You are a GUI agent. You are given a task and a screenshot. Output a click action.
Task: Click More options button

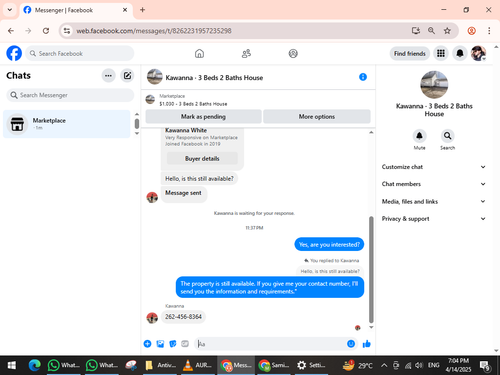(x=317, y=116)
